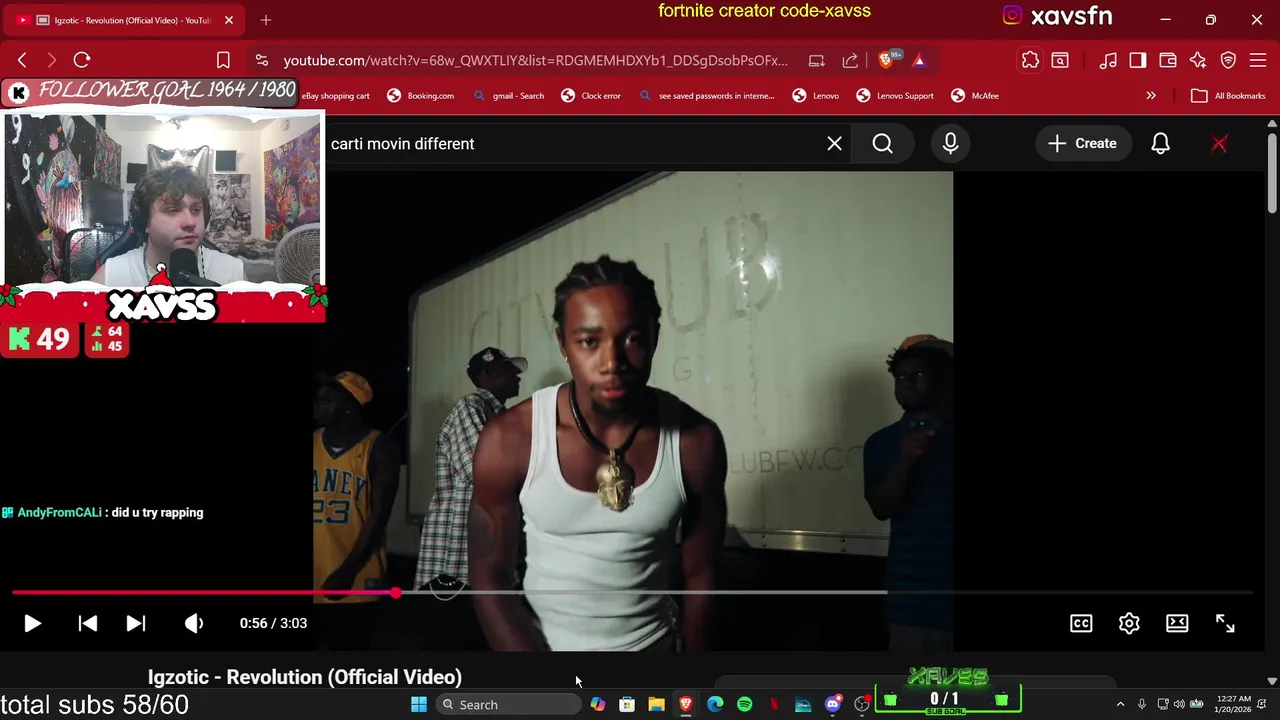Open the YouTube Create menu

[x=1082, y=144]
